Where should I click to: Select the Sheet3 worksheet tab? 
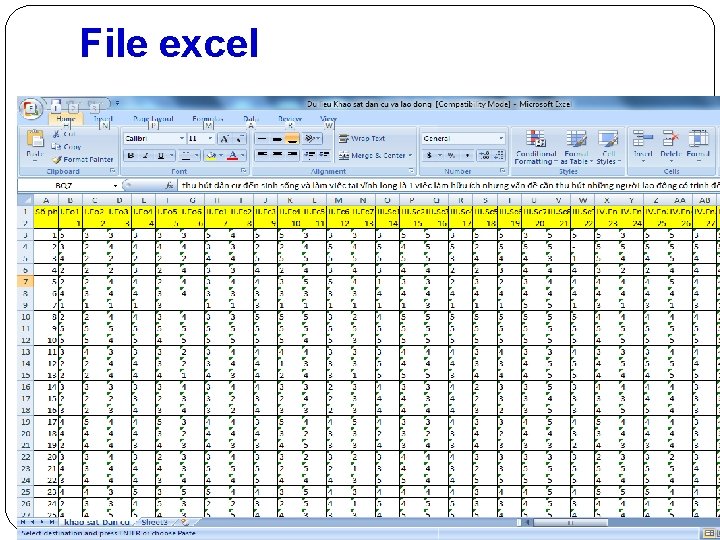[x=154, y=522]
